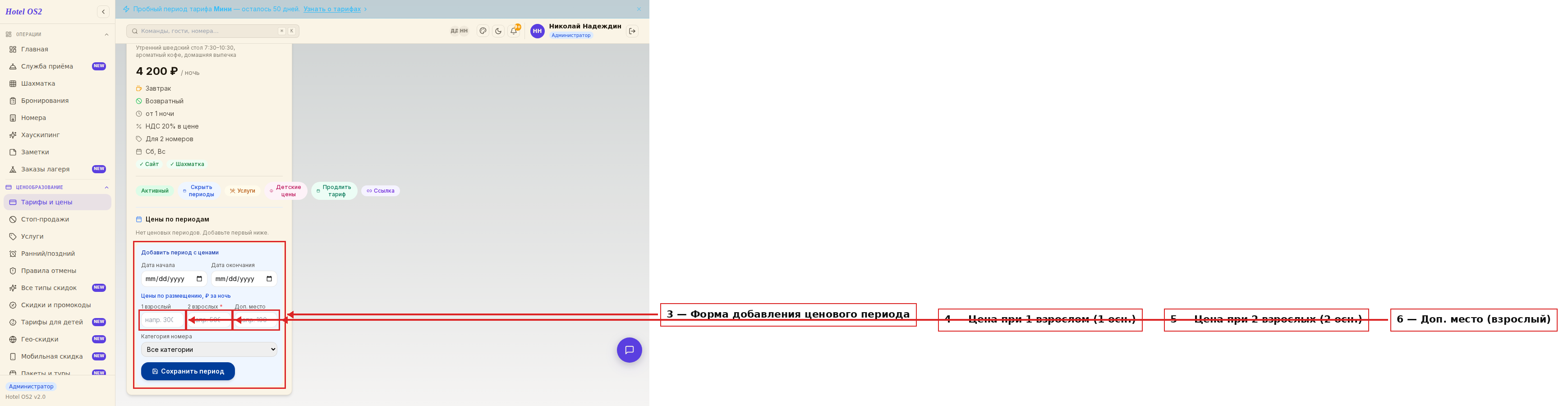
Task: Click the Сайт channel tag
Action: point(148,164)
